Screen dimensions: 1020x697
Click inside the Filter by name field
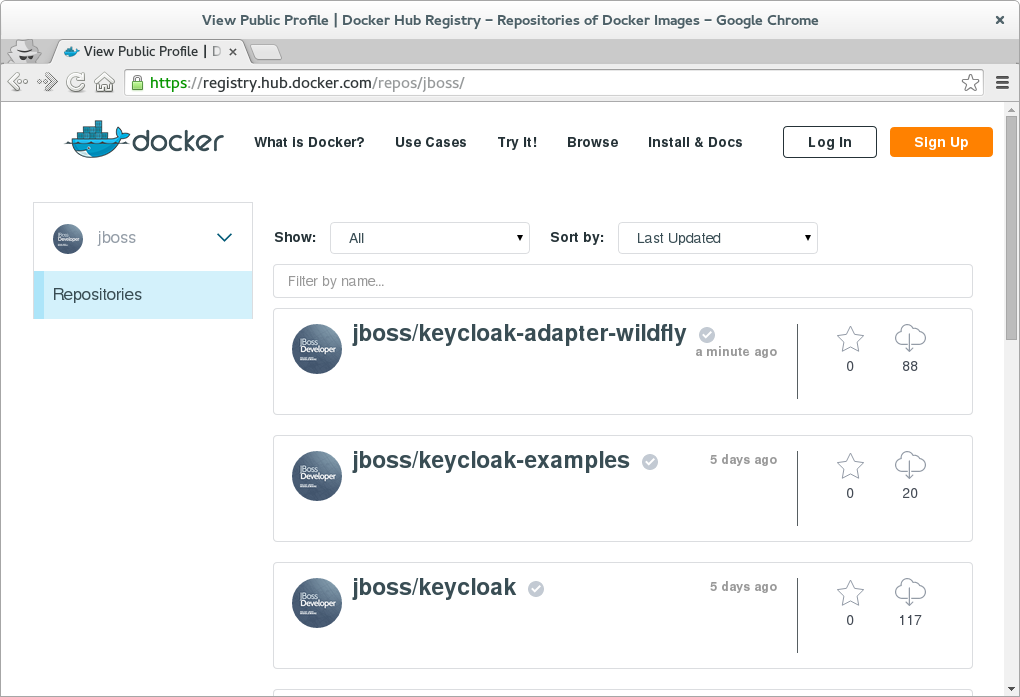coord(622,281)
